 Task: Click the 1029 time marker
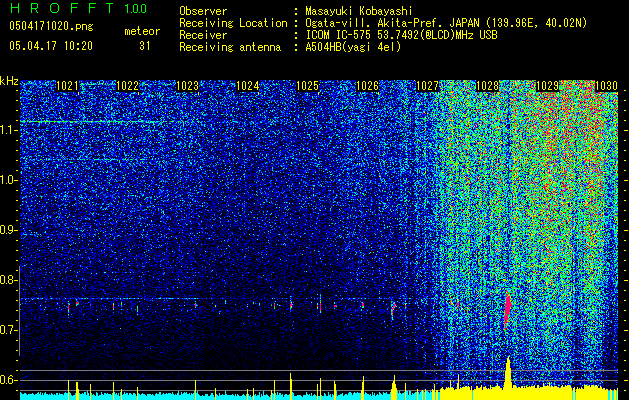click(x=547, y=86)
